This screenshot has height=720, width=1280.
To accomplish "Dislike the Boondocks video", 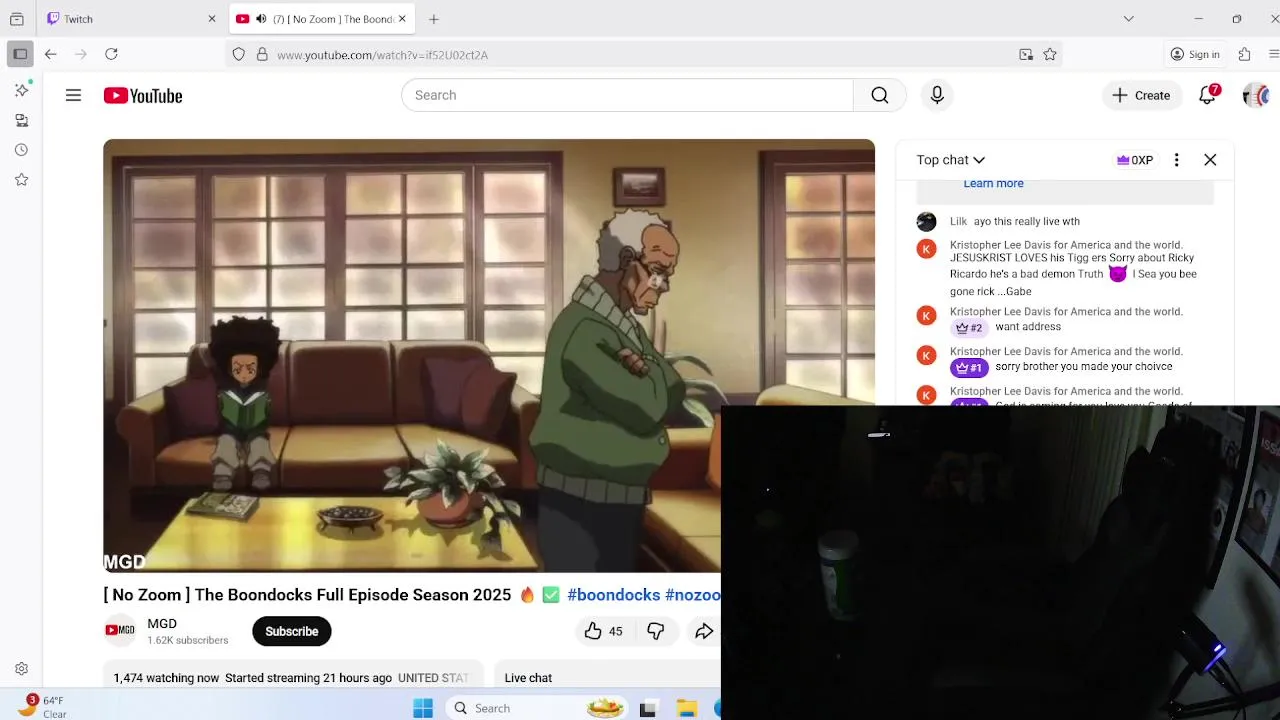I will tap(656, 631).
